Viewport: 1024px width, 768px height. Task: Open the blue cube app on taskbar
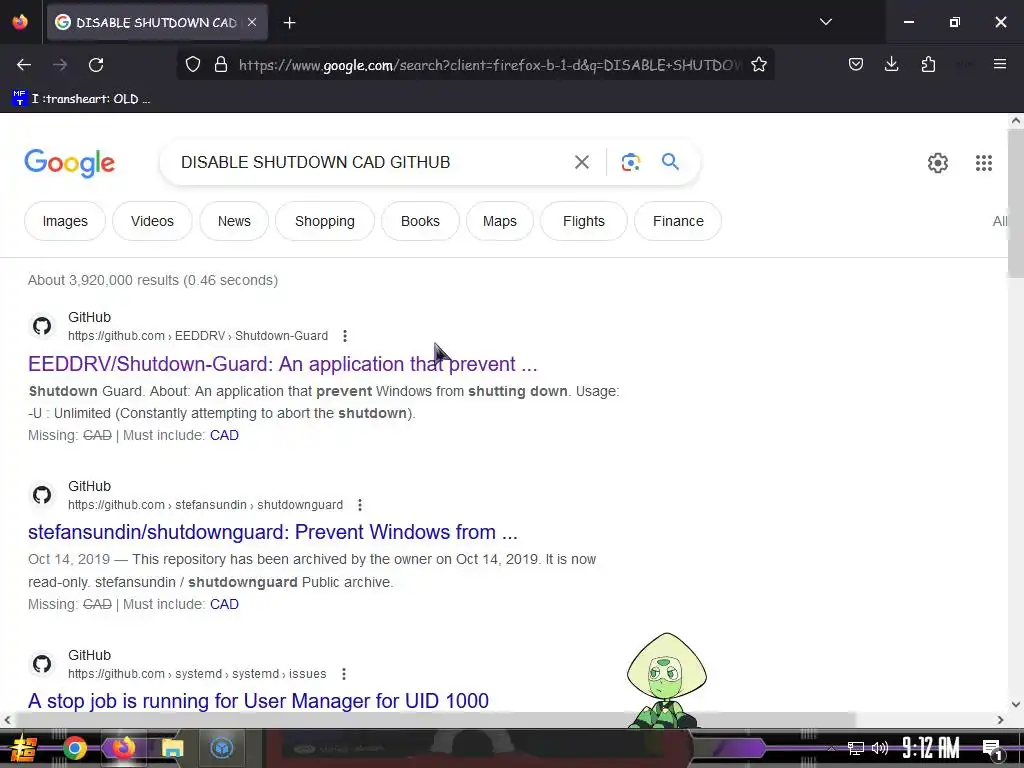tap(221, 748)
